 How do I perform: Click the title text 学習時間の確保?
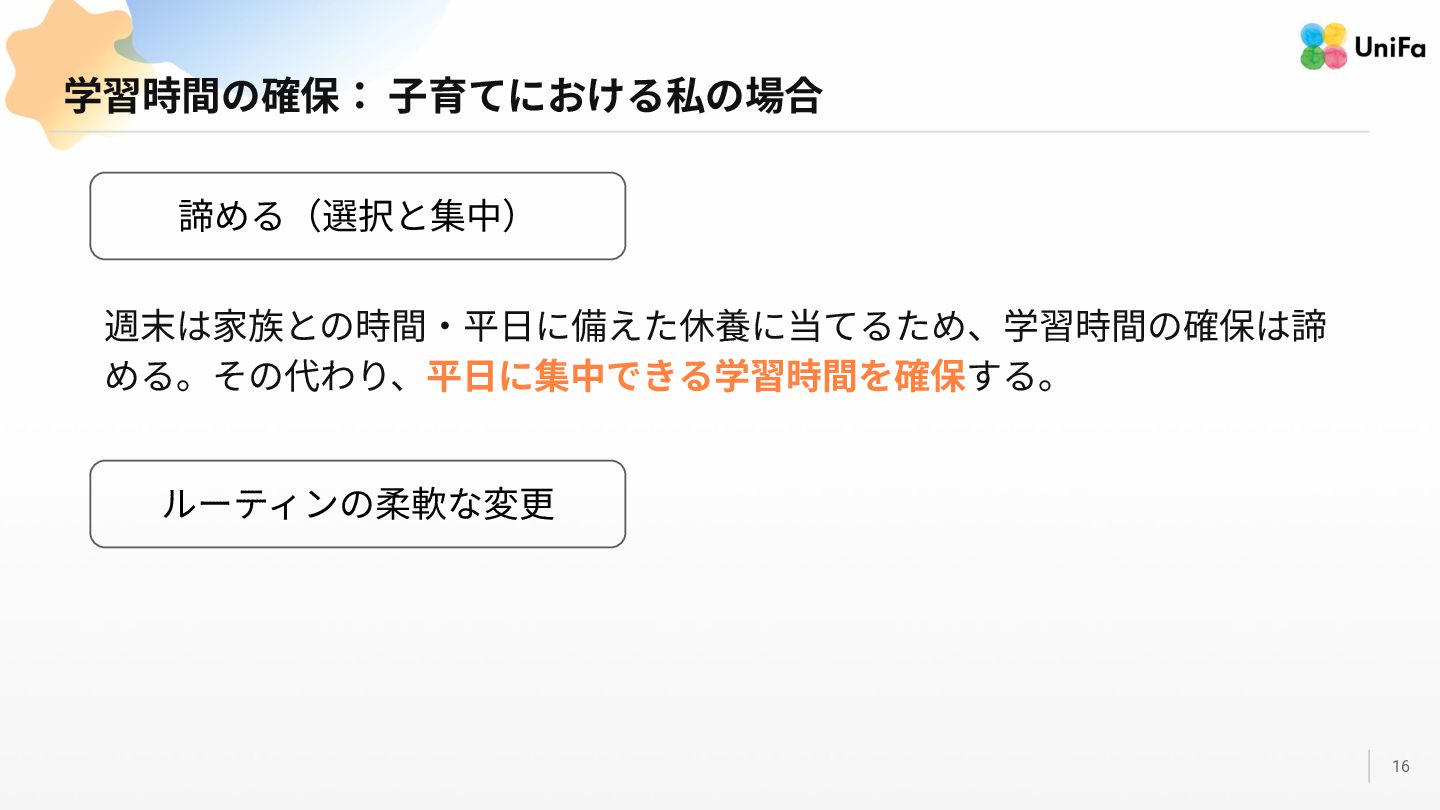click(x=200, y=97)
